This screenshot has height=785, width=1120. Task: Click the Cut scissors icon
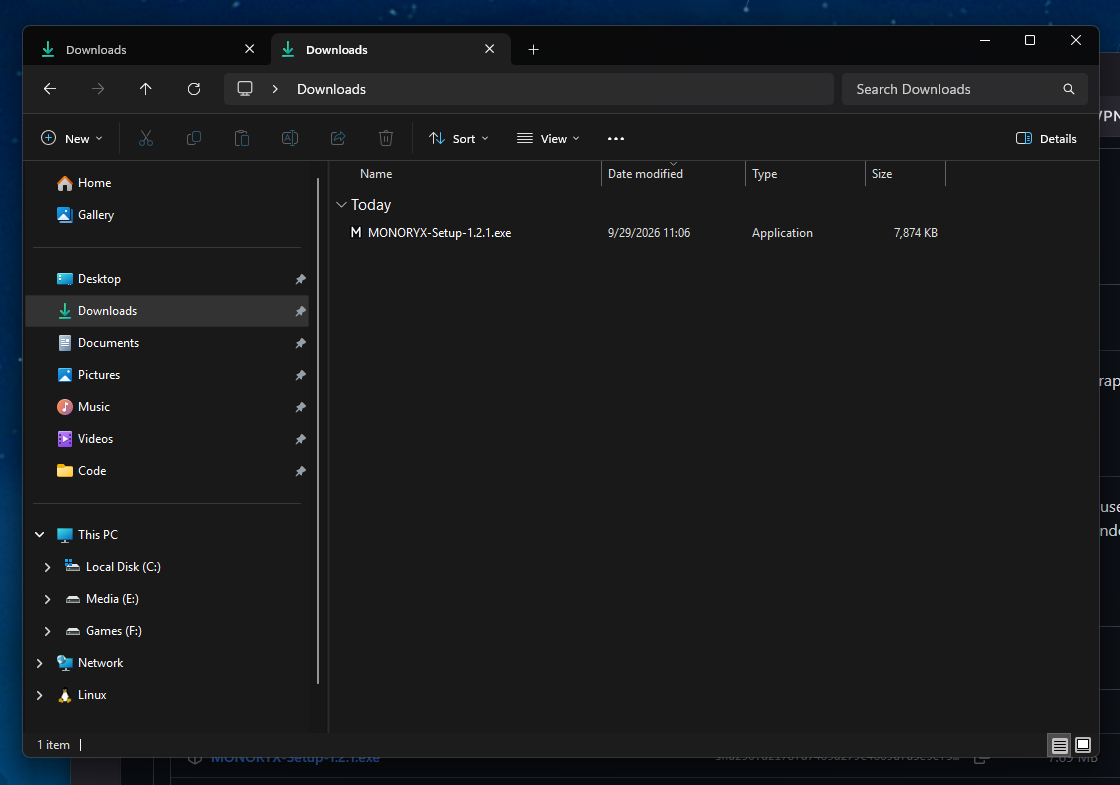click(146, 139)
